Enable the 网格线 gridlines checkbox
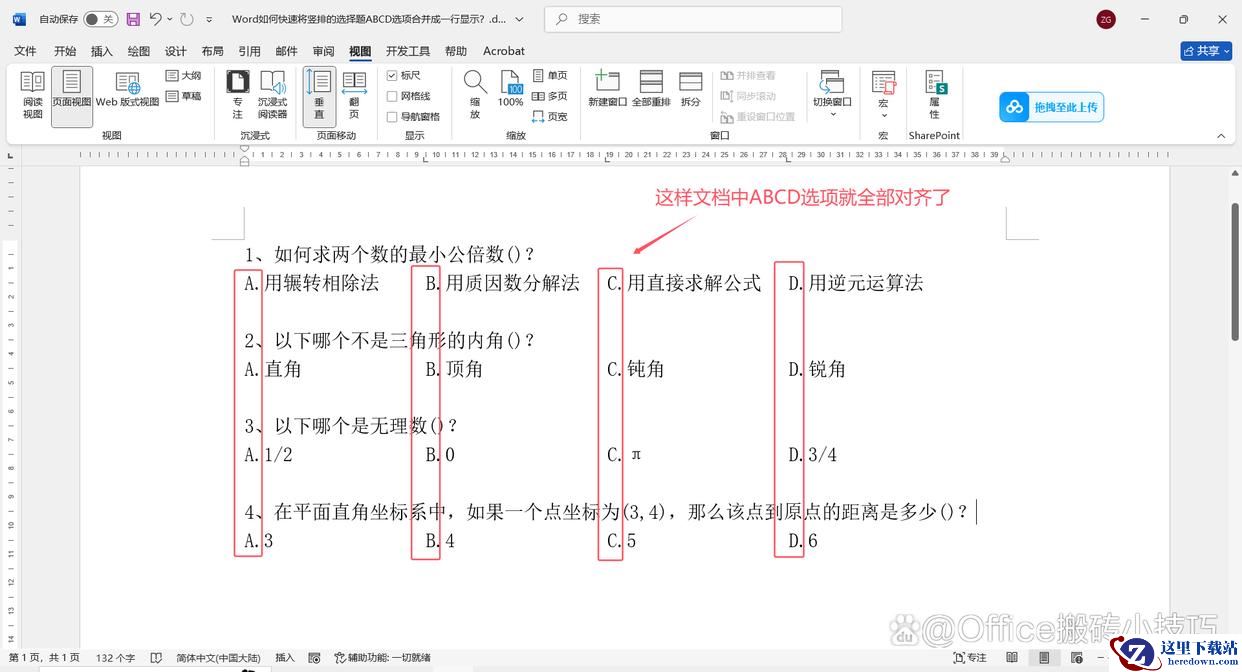 coord(393,96)
